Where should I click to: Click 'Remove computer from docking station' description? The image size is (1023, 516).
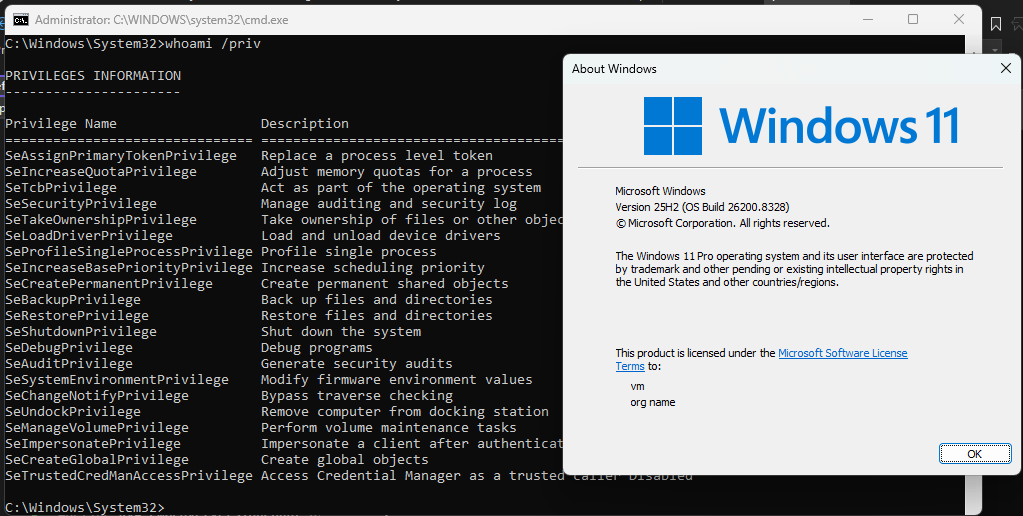[x=405, y=412]
